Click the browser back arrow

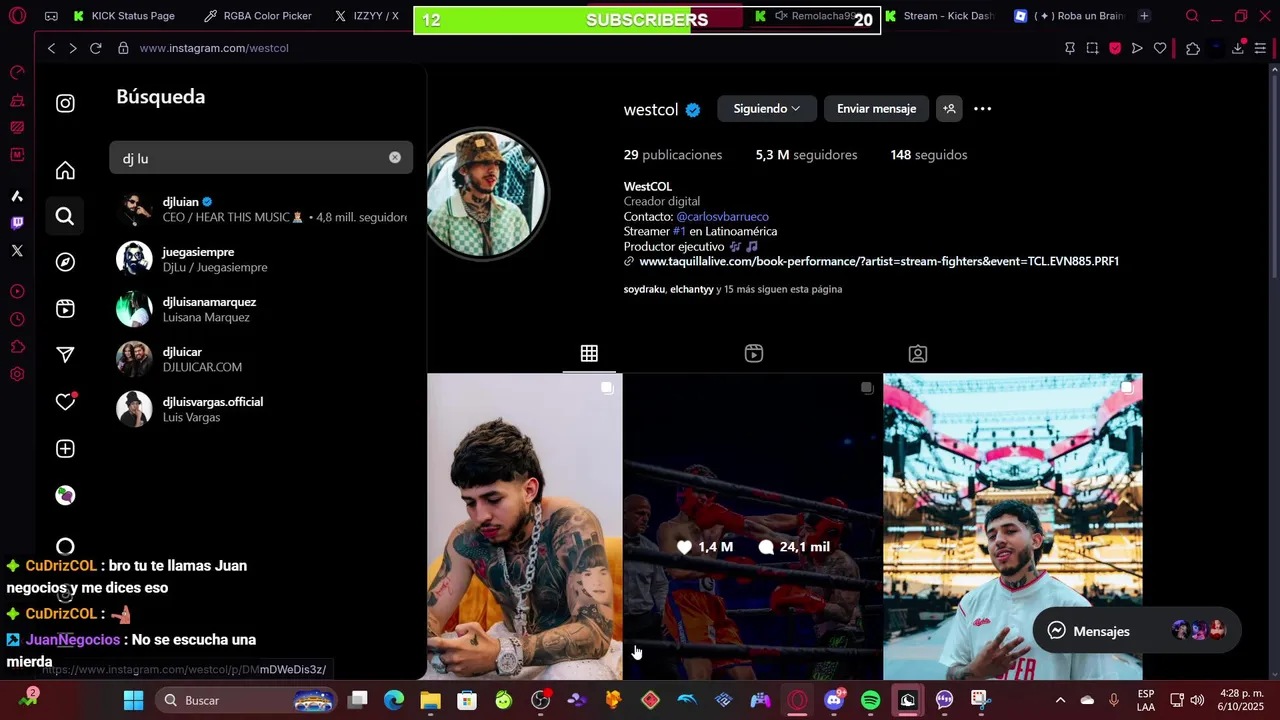coord(51,48)
